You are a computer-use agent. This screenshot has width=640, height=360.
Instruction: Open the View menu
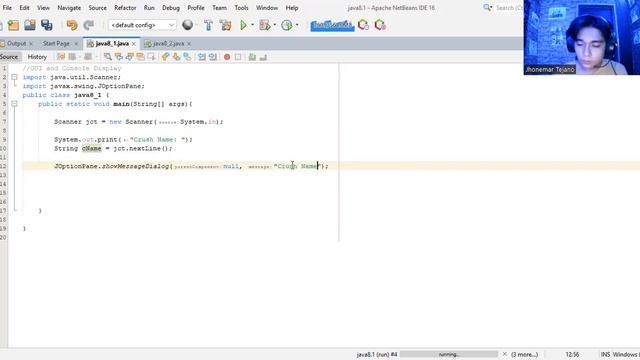43,8
